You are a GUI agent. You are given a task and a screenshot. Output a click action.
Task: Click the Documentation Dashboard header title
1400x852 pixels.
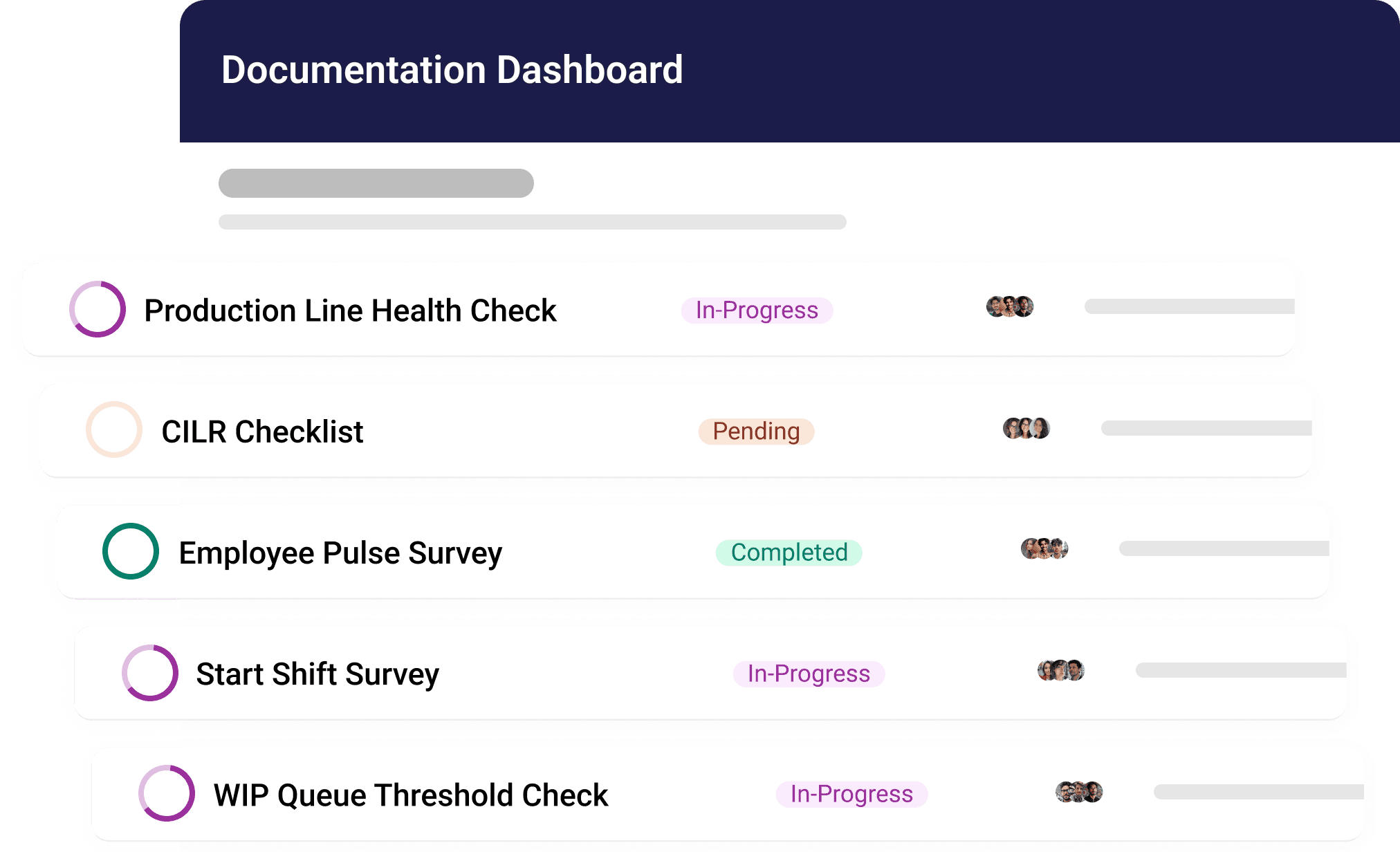pyautogui.click(x=452, y=70)
